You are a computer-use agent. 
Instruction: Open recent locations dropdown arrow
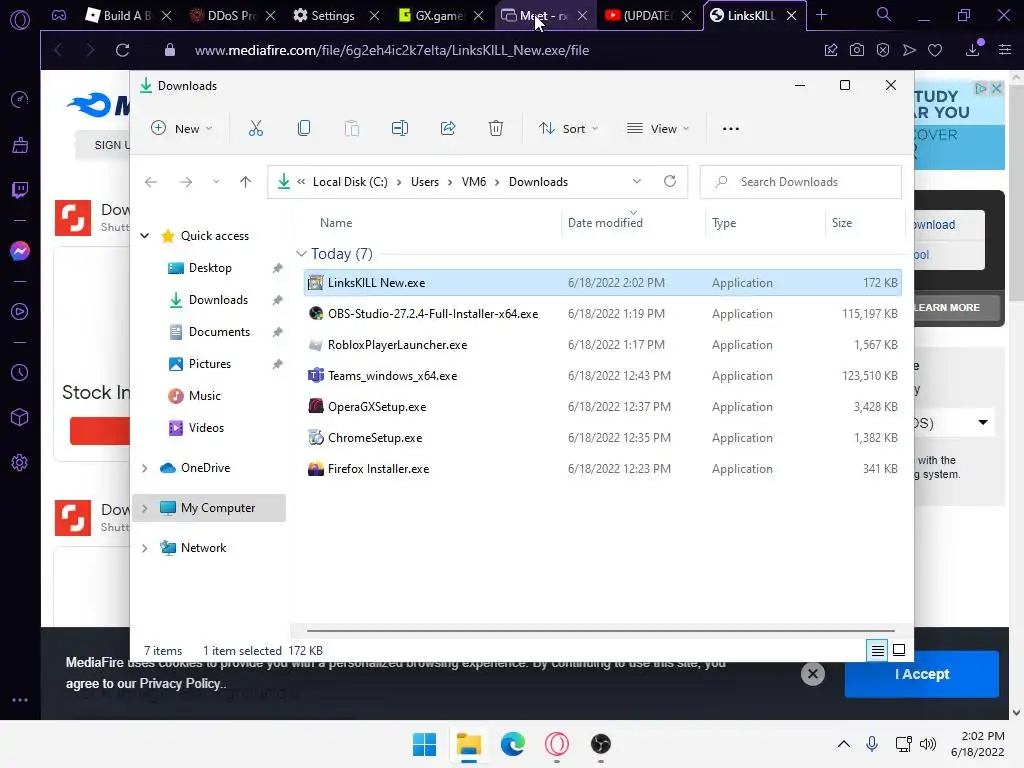(x=216, y=182)
